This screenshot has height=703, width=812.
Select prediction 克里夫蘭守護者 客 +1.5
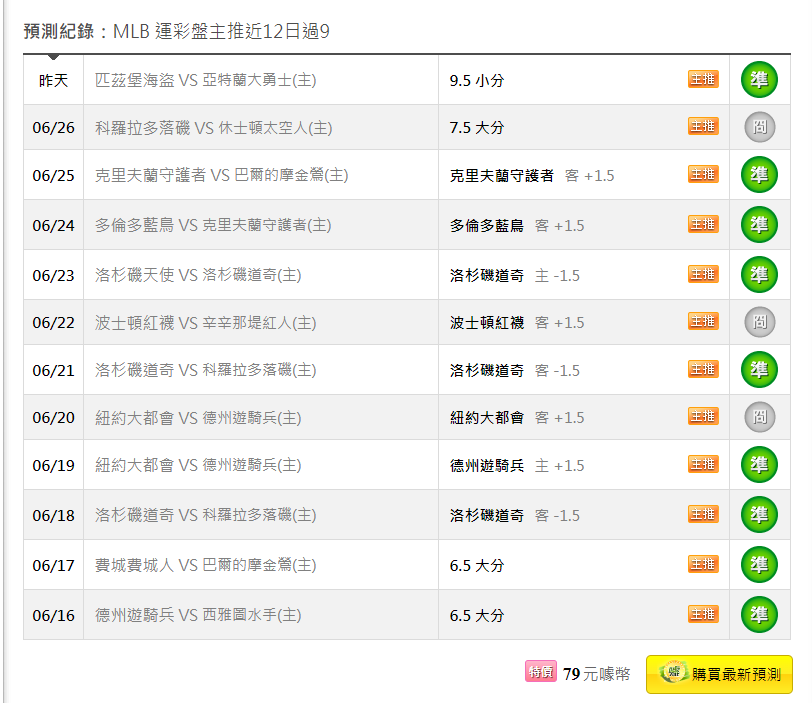(x=532, y=175)
